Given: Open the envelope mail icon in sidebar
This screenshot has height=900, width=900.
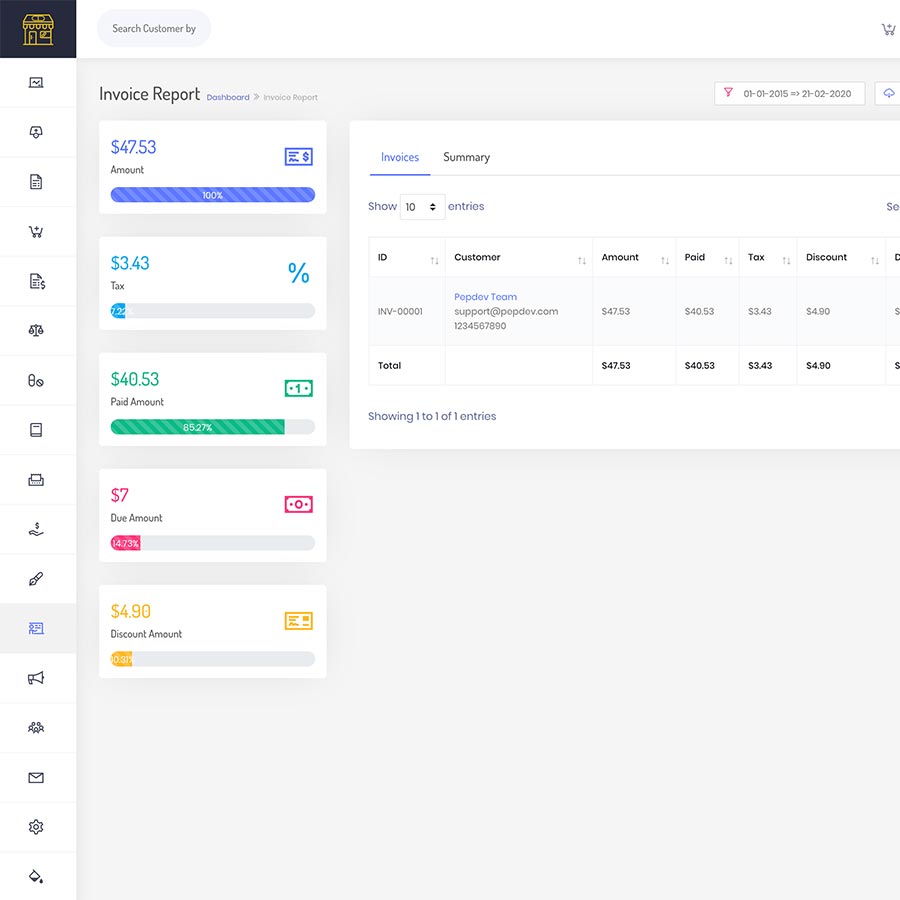Looking at the screenshot, I should click(36, 778).
